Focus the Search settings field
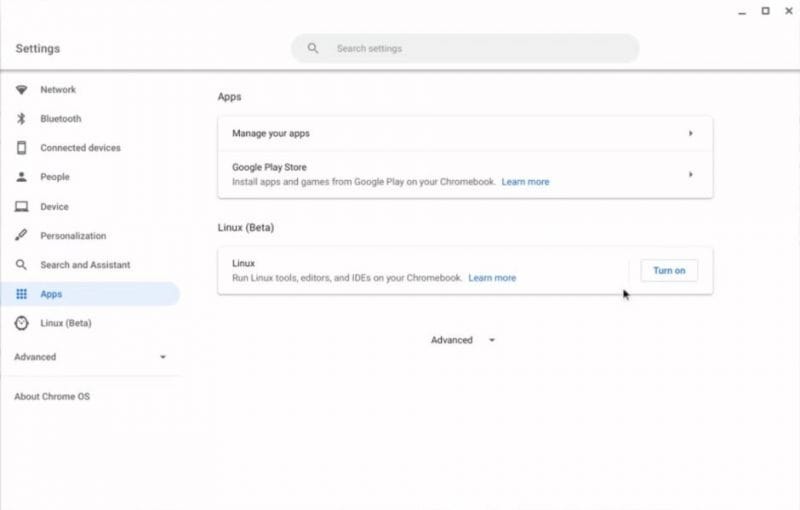The image size is (800, 510). [x=465, y=48]
